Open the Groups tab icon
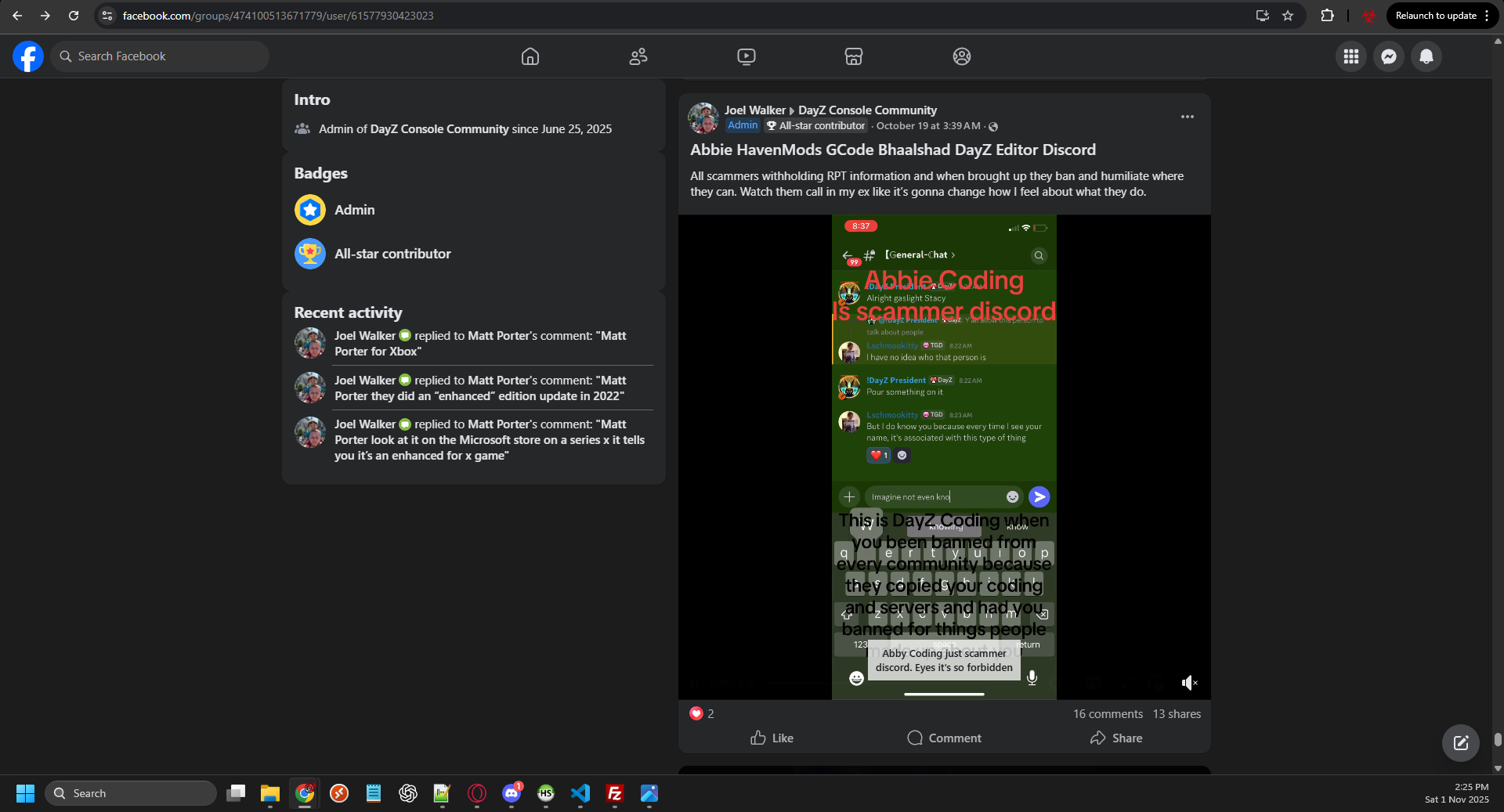This screenshot has height=812, width=1504. pos(962,56)
